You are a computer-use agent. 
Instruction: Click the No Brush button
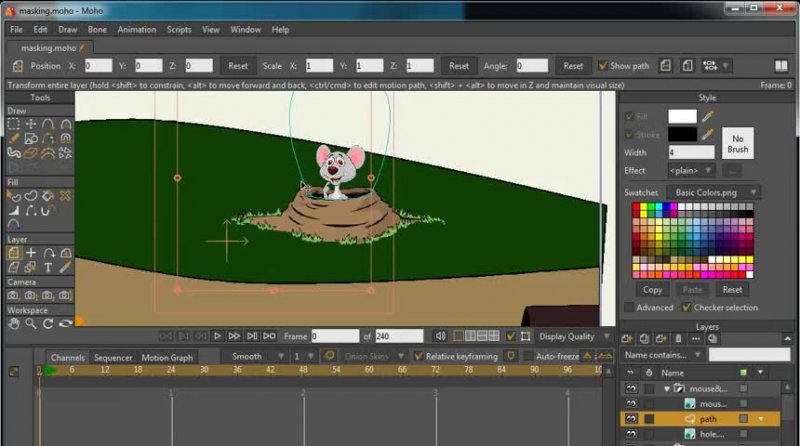pos(738,143)
